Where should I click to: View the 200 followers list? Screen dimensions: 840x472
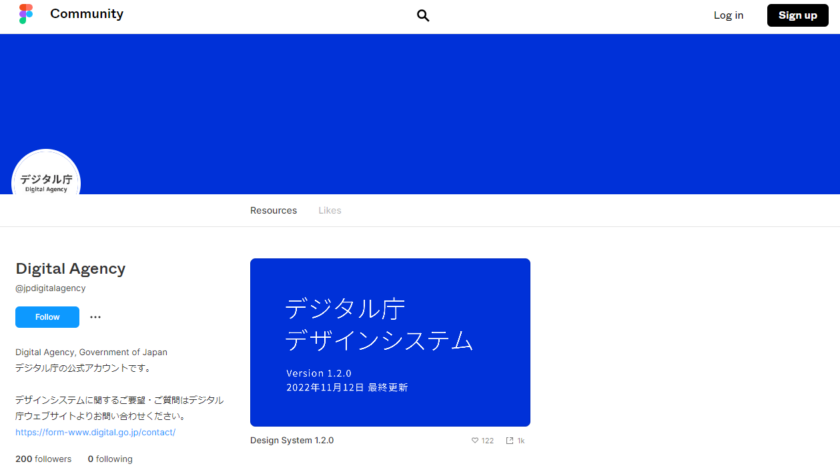point(43,459)
